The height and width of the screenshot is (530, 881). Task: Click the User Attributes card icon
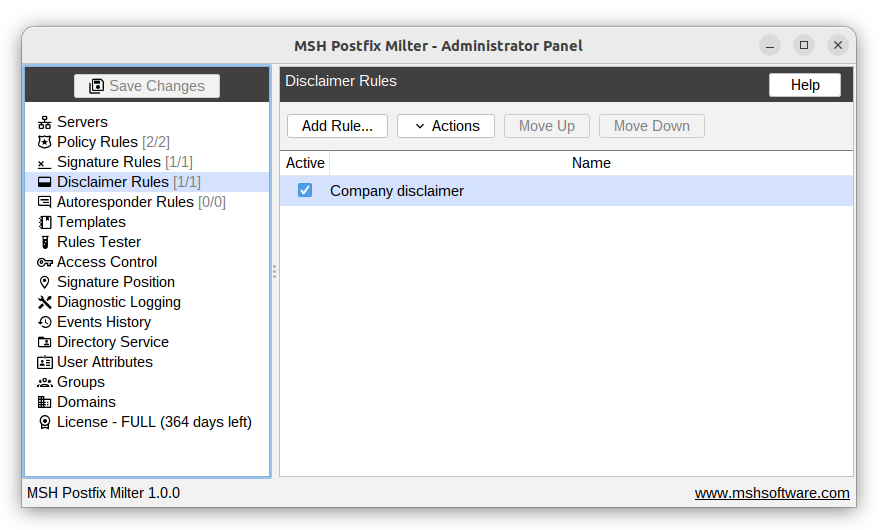coord(44,363)
